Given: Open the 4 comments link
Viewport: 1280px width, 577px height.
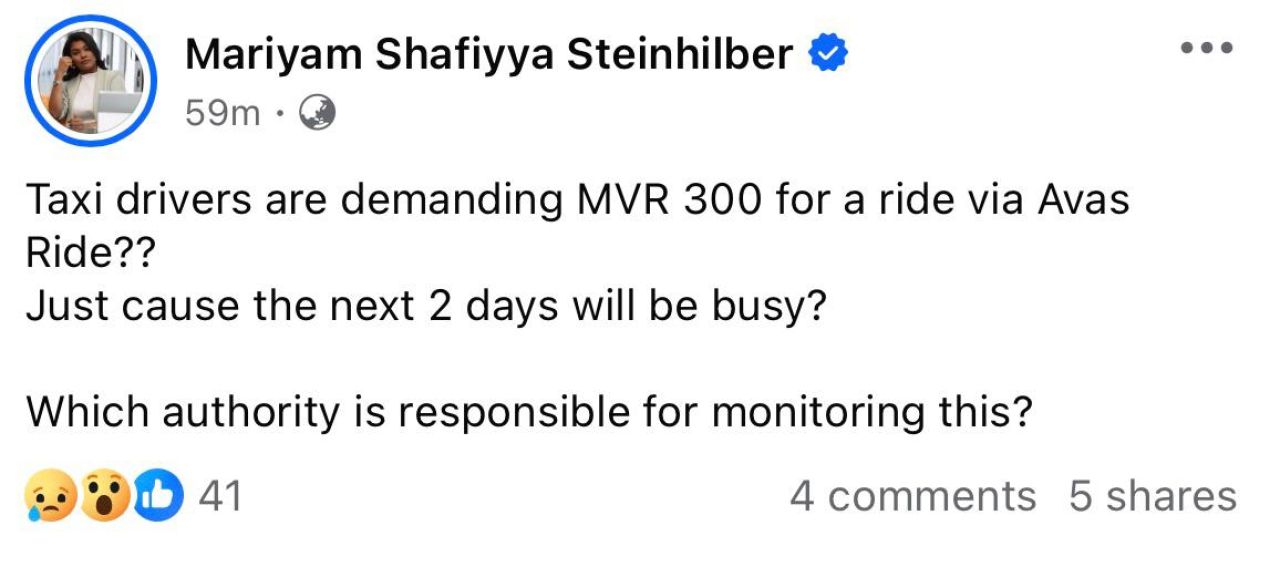Looking at the screenshot, I should coord(912,497).
